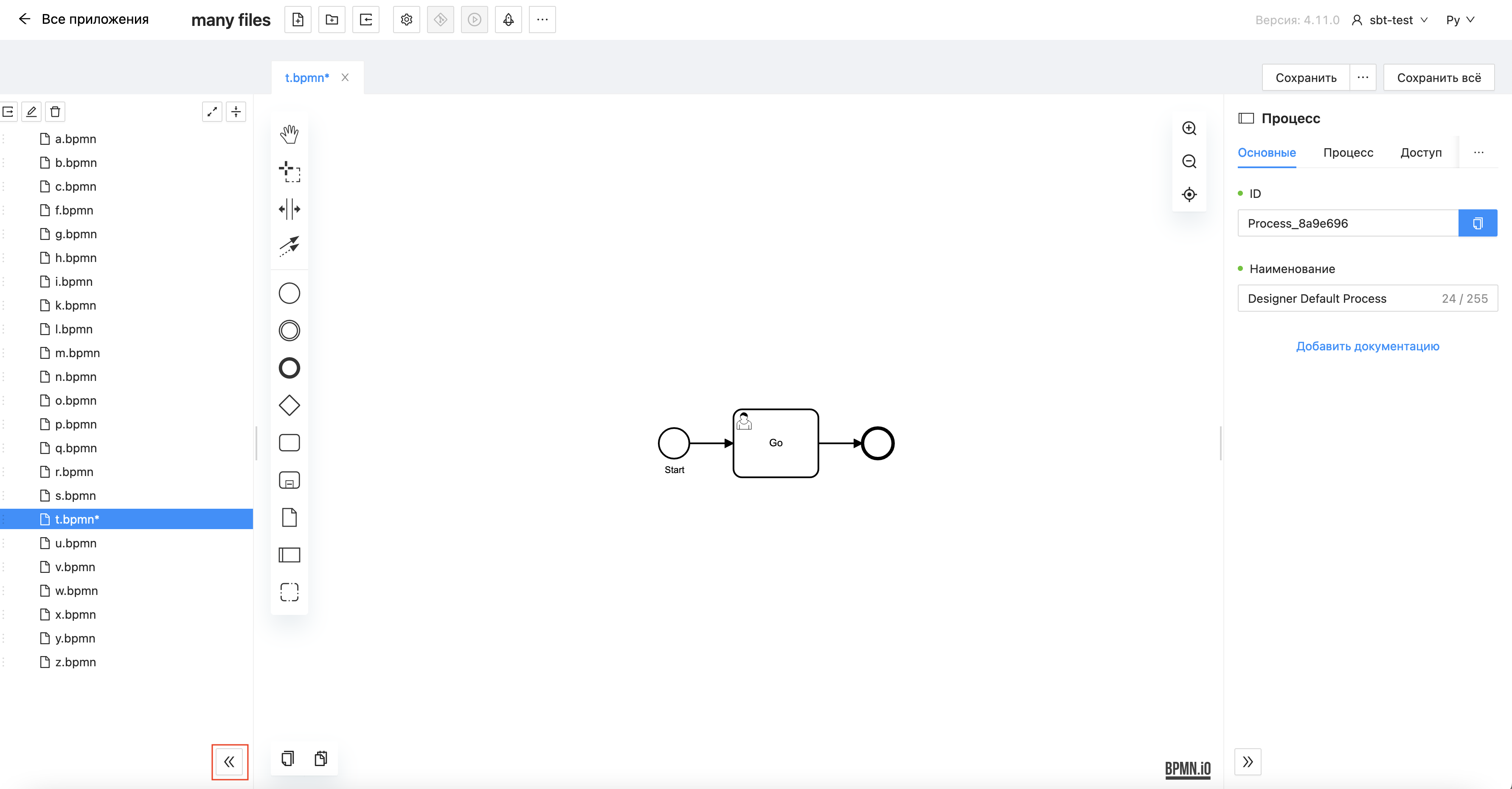Open the Процесс properties tab
Screen dimensions: 1512x789
coord(1348,152)
